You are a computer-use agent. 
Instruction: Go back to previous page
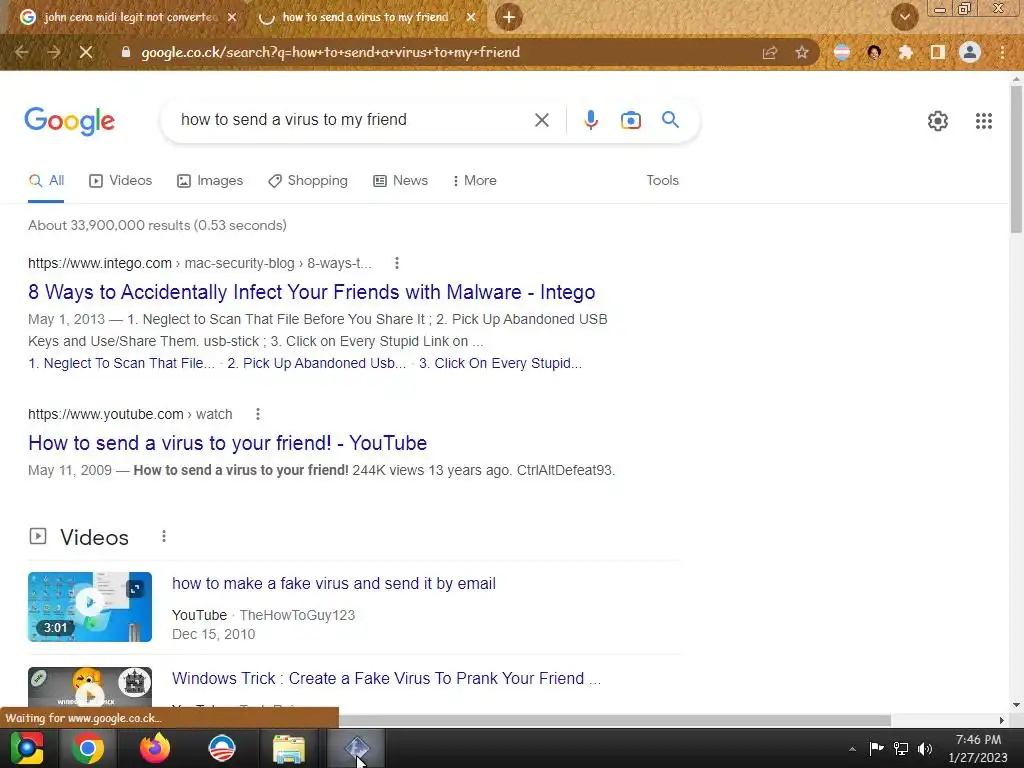coord(22,52)
